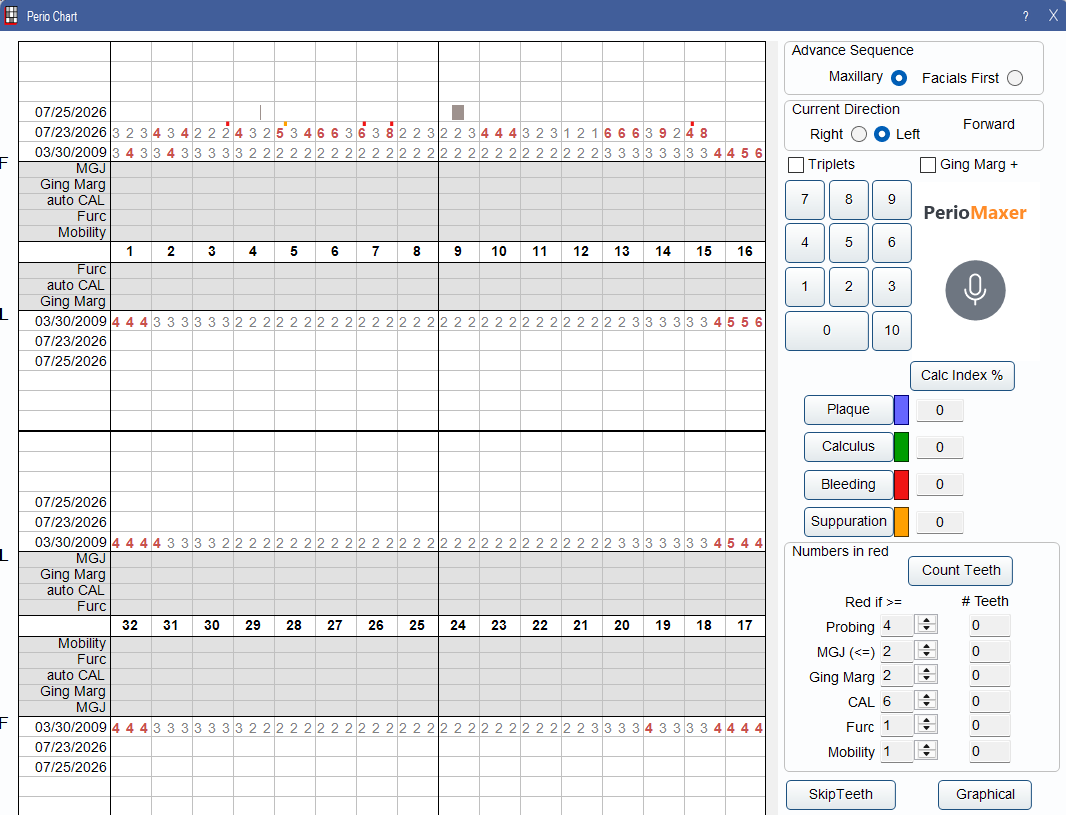The width and height of the screenshot is (1066, 815).
Task: Click the Calculus button
Action: [x=848, y=447]
